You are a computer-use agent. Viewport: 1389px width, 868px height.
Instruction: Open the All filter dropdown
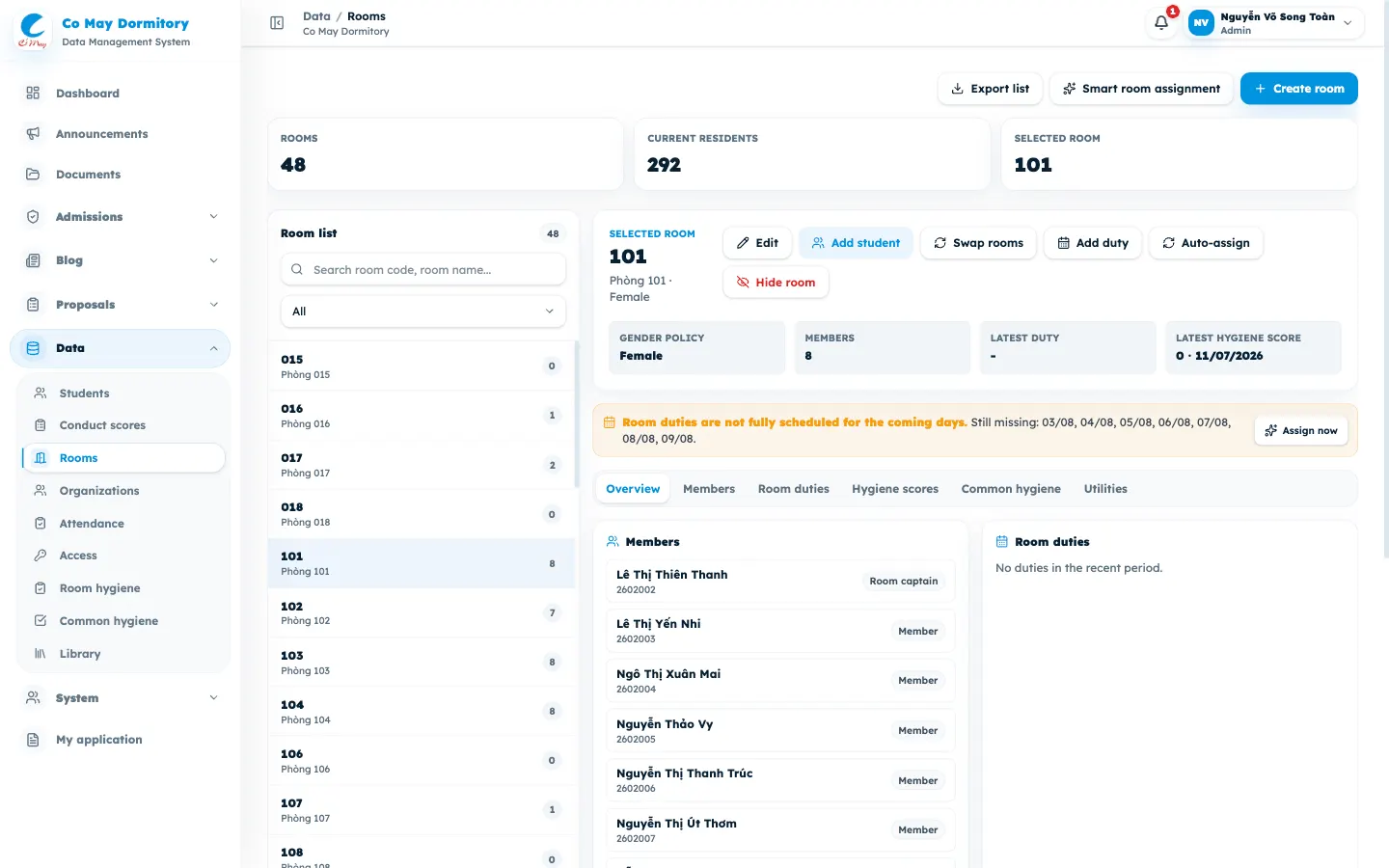(423, 312)
